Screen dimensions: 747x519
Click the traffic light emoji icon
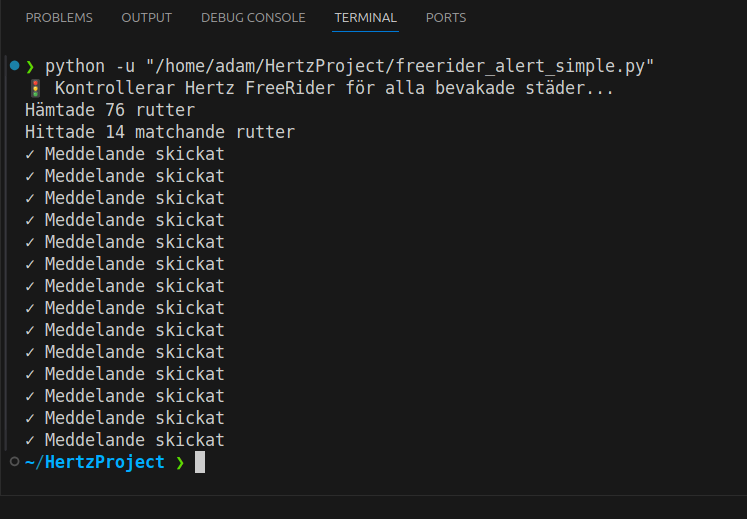pyautogui.click(x=34, y=89)
